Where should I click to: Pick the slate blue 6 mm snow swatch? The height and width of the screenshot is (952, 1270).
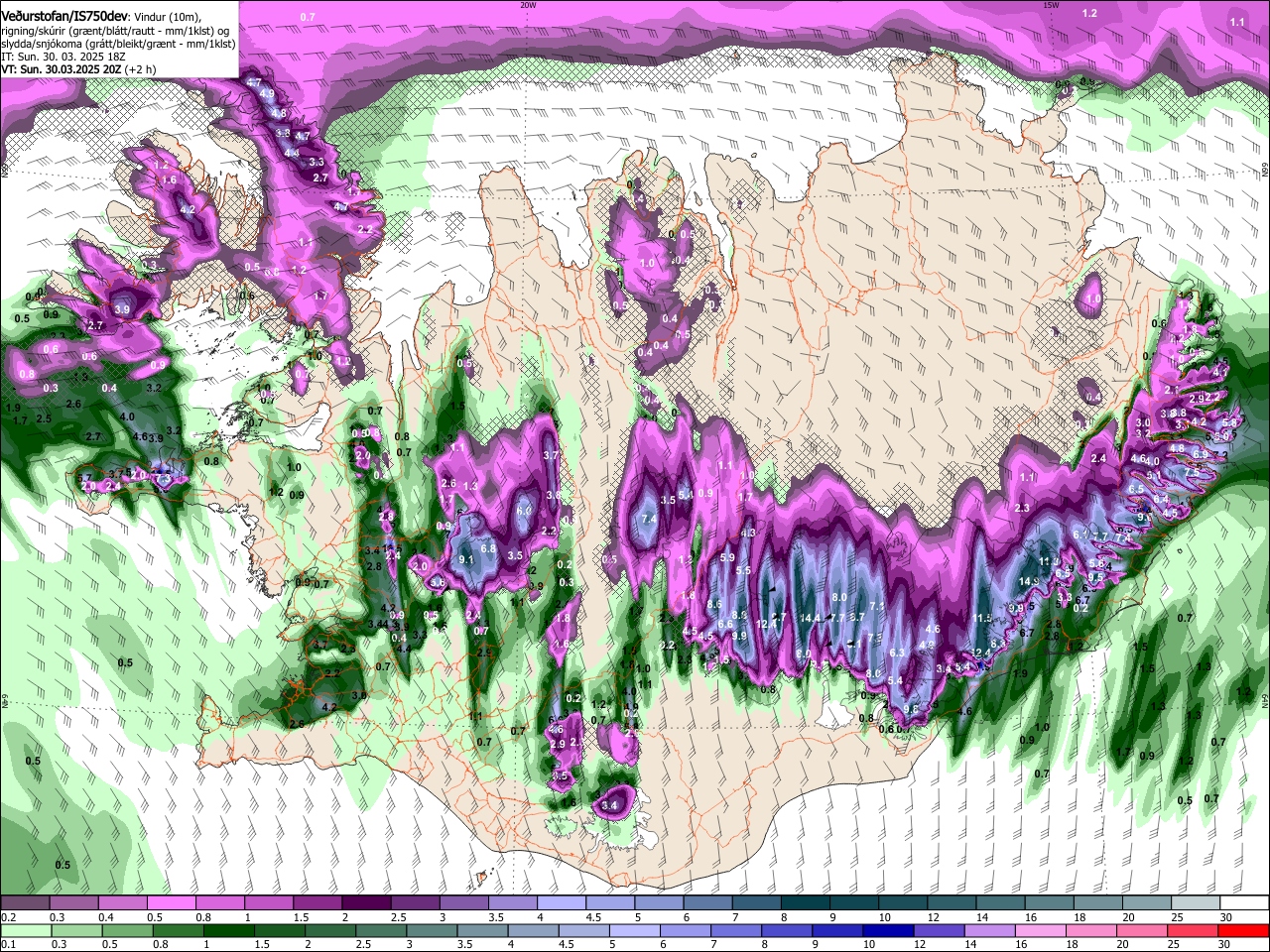click(706, 903)
